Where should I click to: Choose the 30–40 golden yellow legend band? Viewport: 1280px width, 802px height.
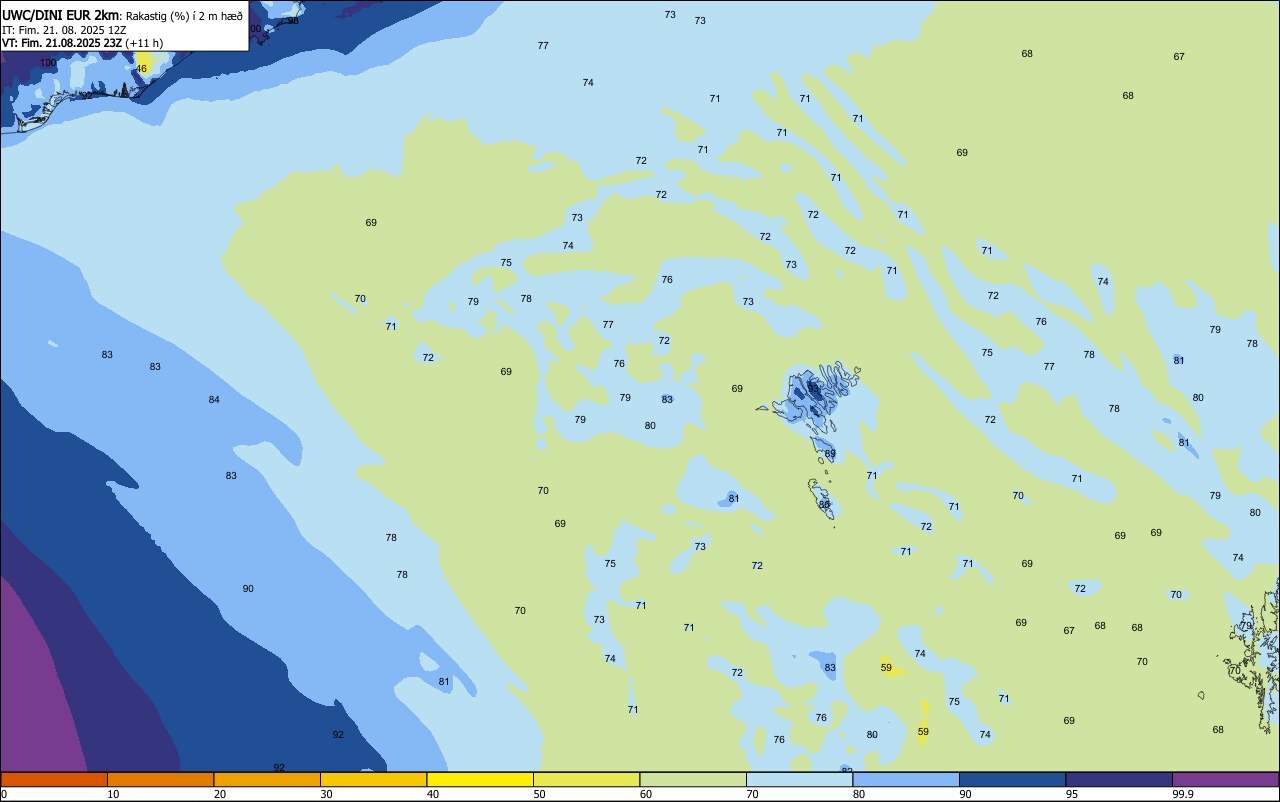tap(373, 779)
